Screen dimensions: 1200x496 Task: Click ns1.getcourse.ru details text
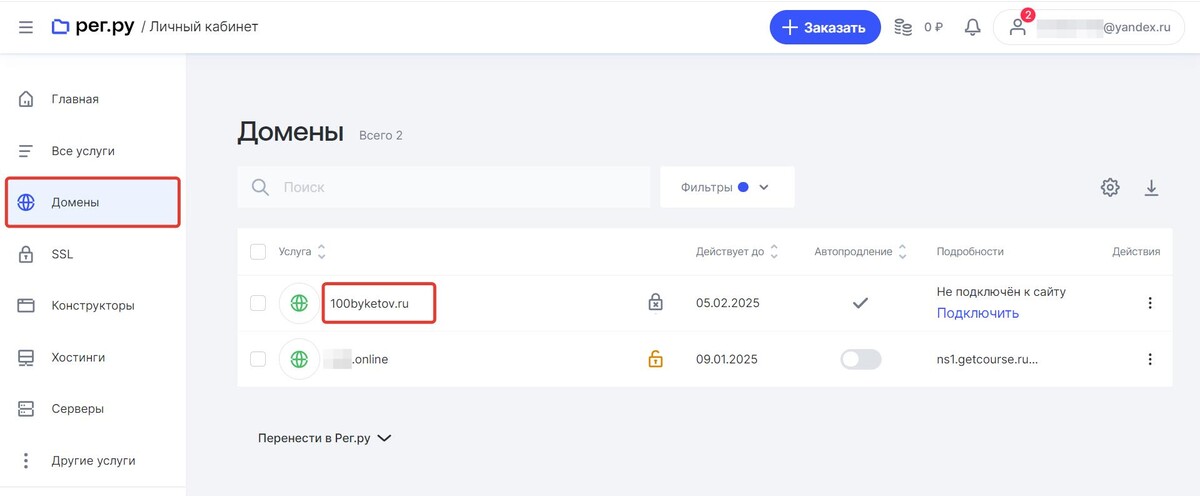[987, 359]
